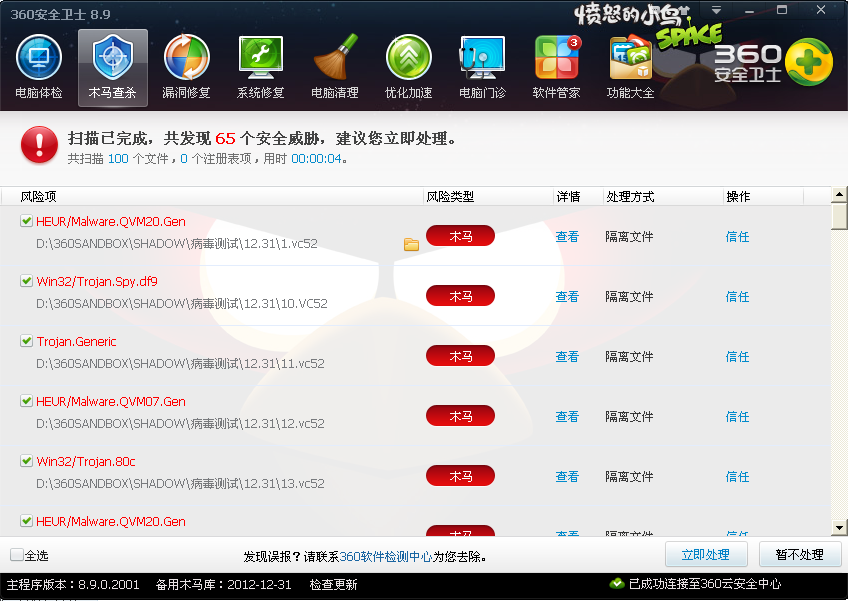Trust 信任 the Trojan.Generic item
Viewport: 848px width, 601px height.
[x=737, y=356]
